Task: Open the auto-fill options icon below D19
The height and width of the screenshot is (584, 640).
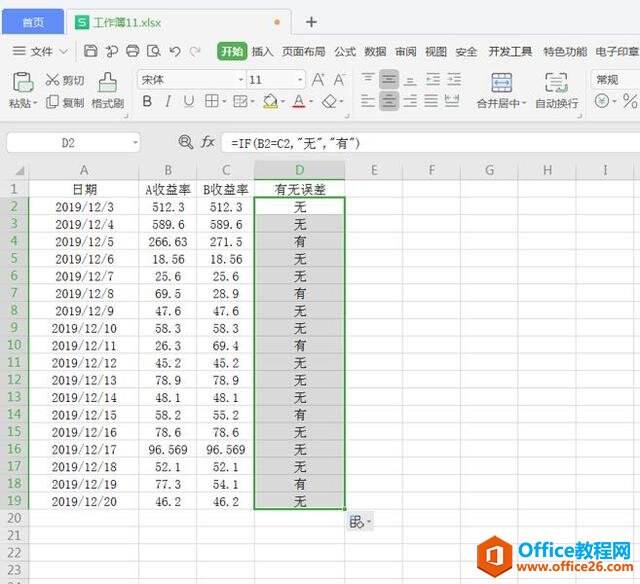Action: click(x=360, y=522)
